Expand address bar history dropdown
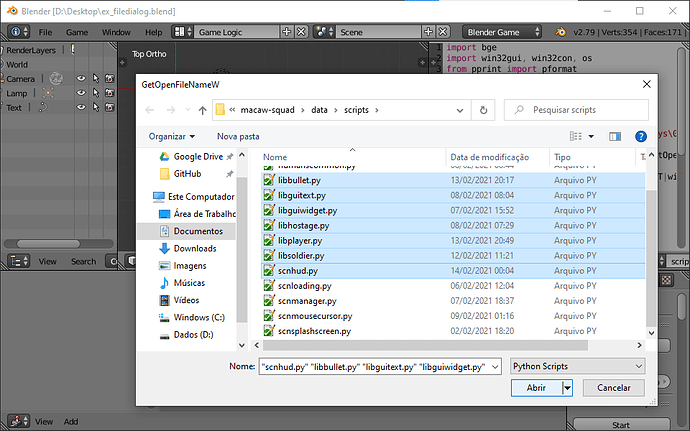Screen dimensions: 690x431 (x=460, y=110)
